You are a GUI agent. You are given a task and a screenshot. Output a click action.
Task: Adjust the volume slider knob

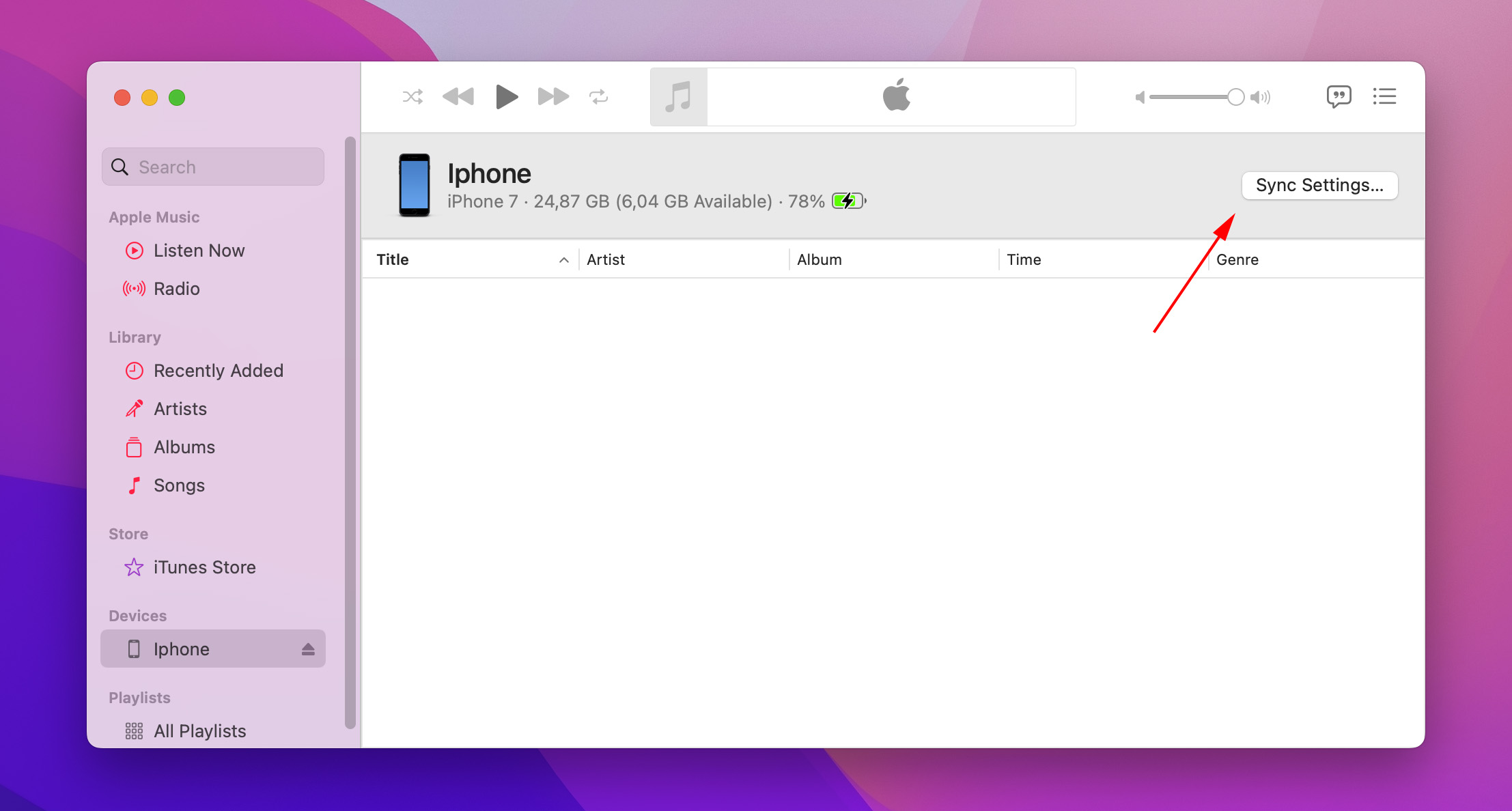click(x=1235, y=98)
